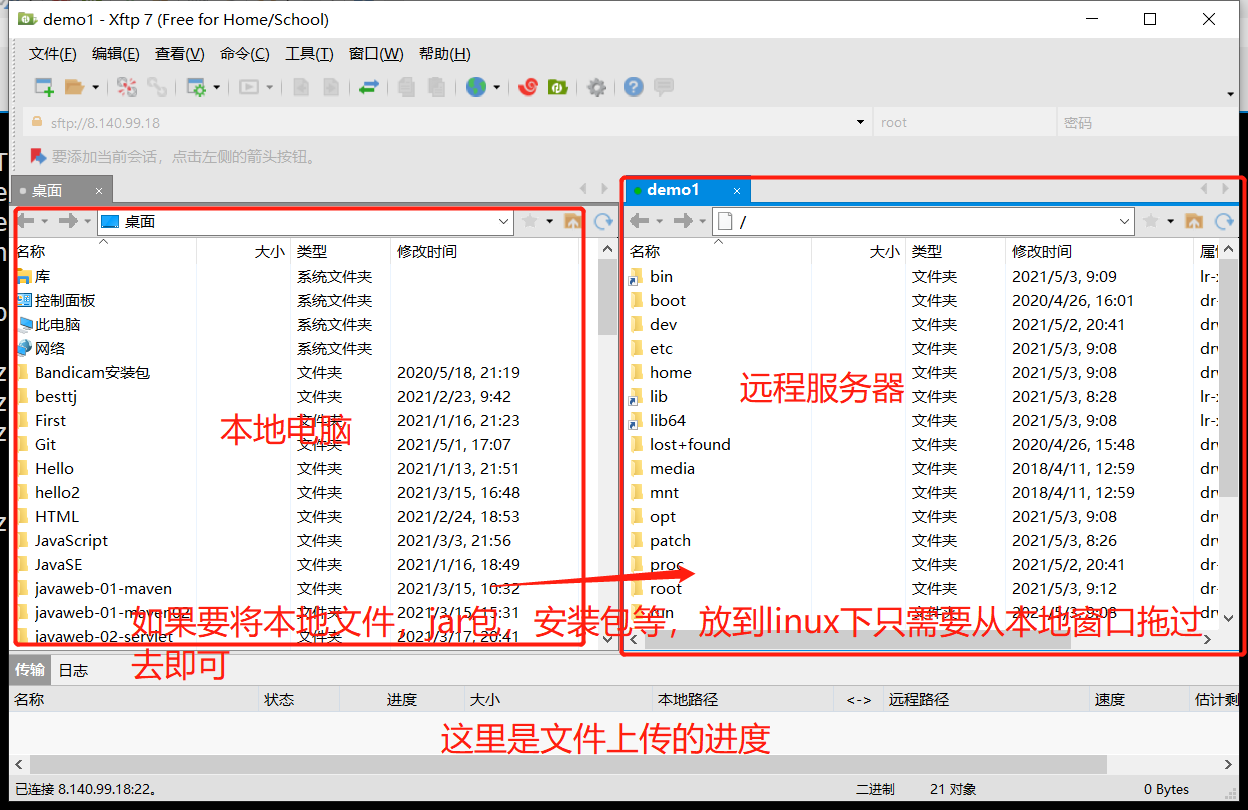Select the remote lost+found folder
Viewport: 1248px width, 810px height.
(690, 444)
